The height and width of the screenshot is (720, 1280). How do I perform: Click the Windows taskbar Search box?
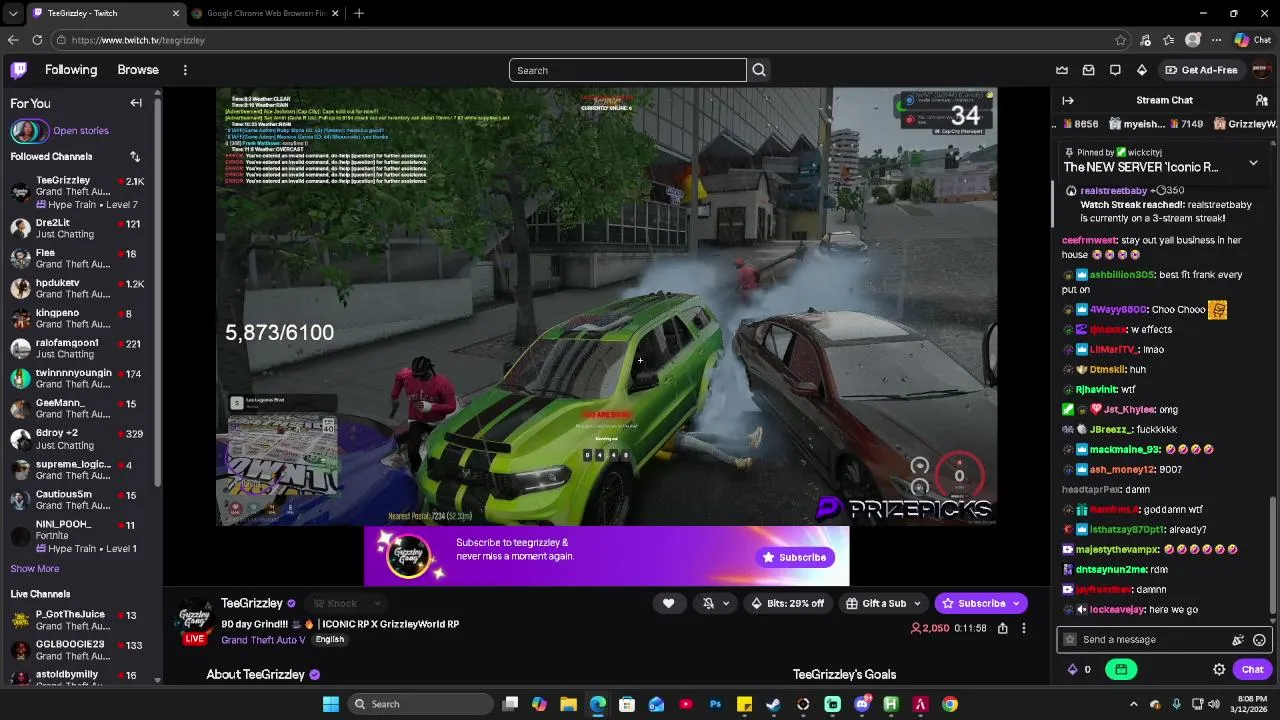point(420,704)
